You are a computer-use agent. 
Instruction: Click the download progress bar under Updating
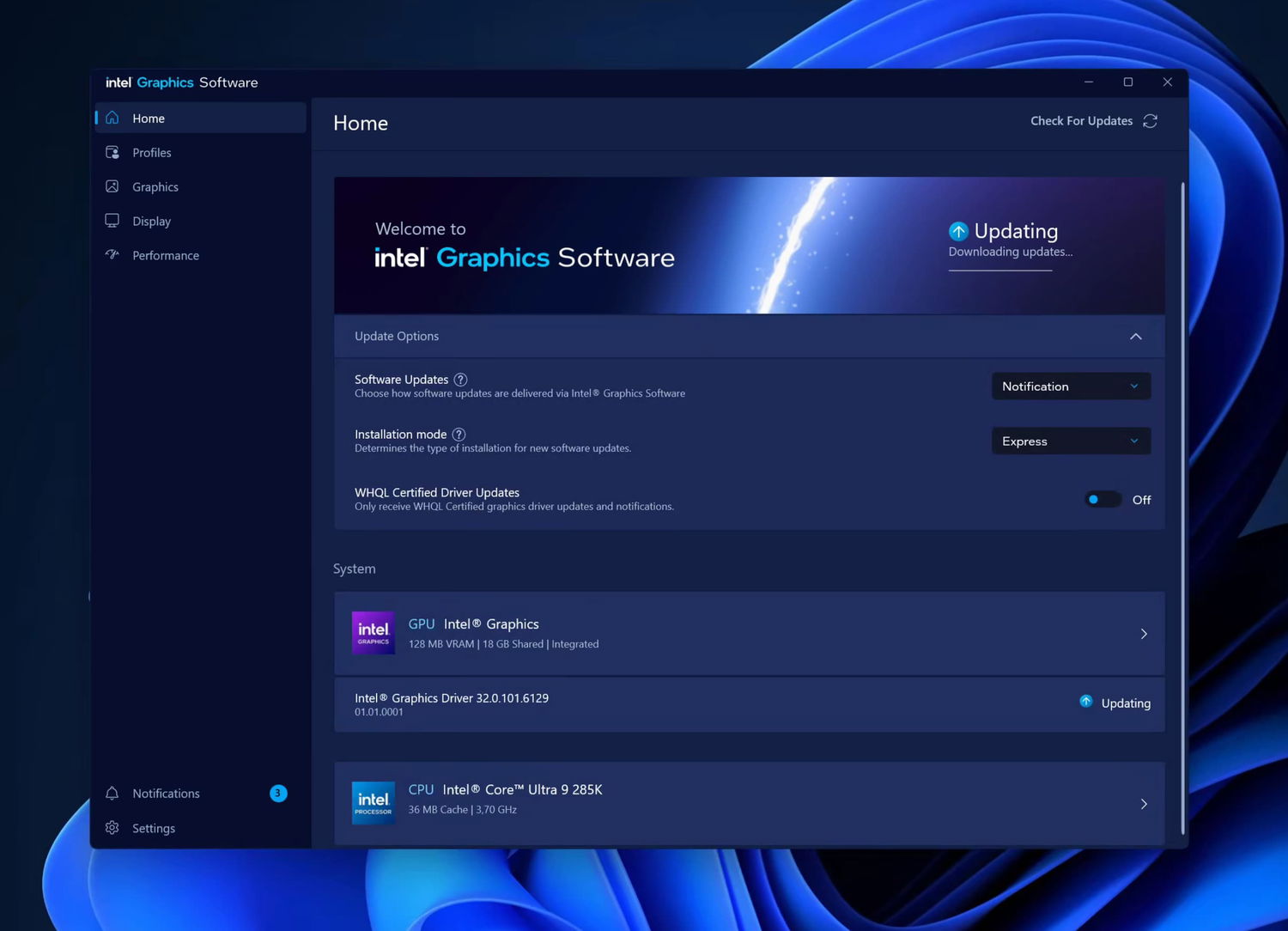pos(1000,270)
